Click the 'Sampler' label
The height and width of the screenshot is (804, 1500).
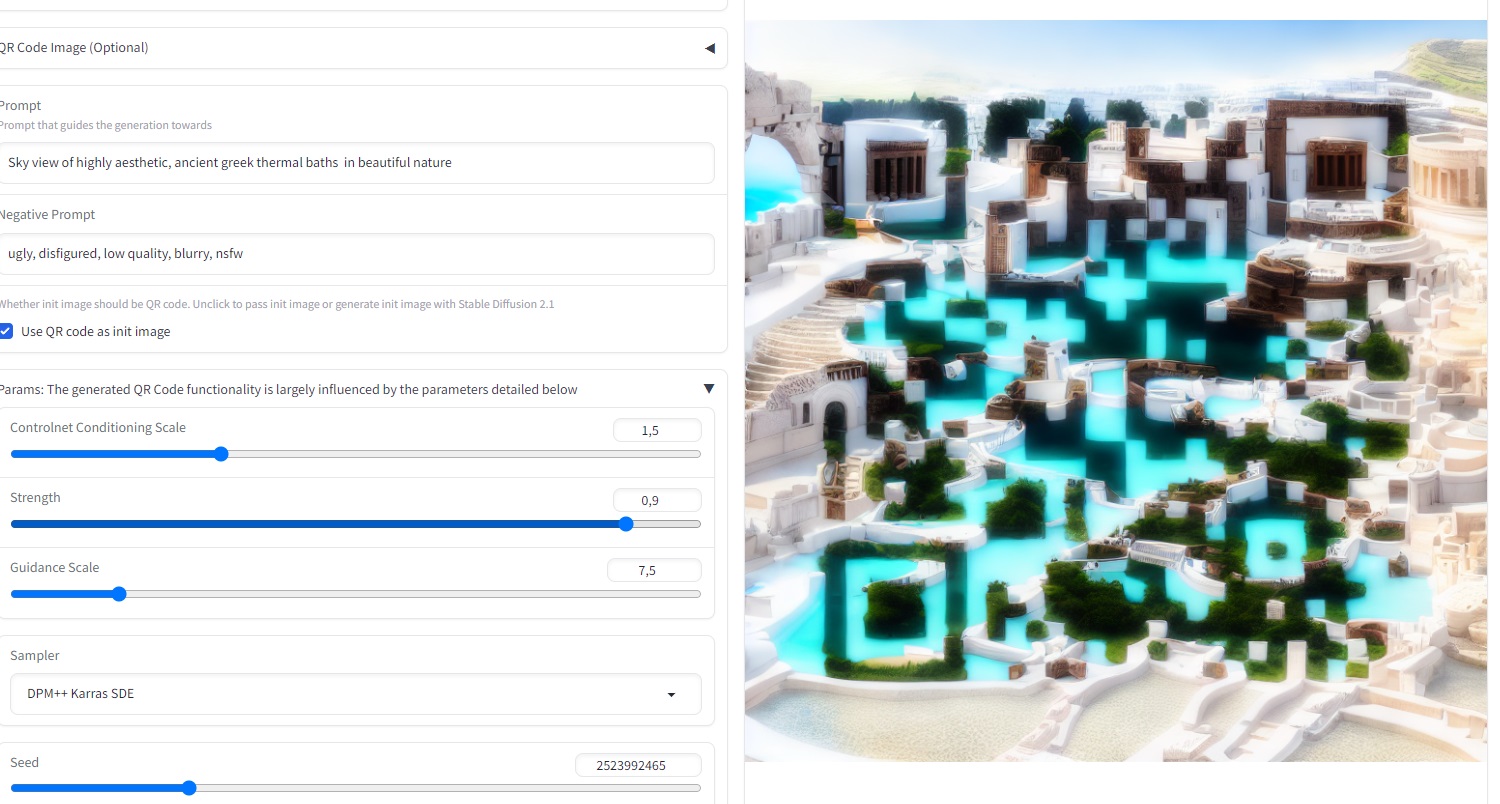coord(35,655)
